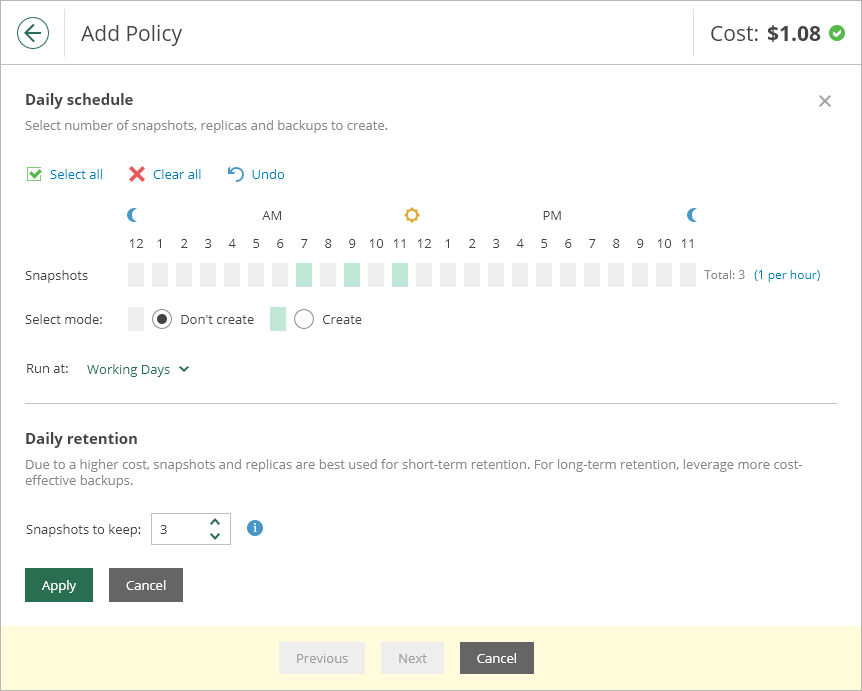Open the Working Days dropdown
Image resolution: width=862 pixels, height=691 pixels.
point(138,369)
